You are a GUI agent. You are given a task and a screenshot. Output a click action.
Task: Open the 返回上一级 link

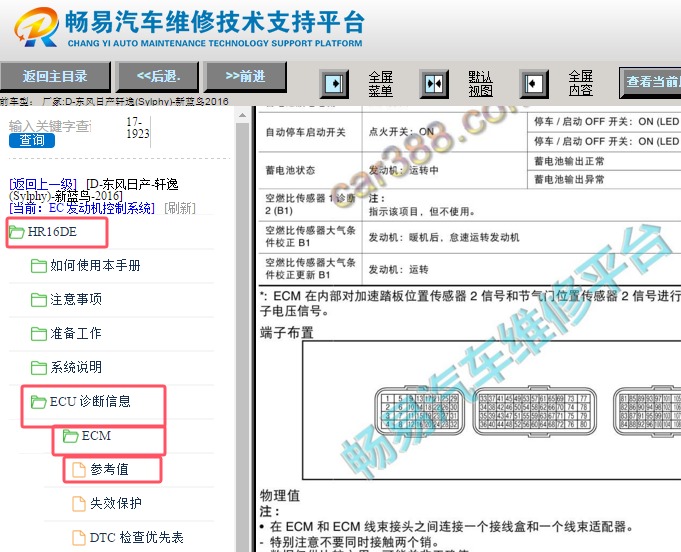pos(43,184)
